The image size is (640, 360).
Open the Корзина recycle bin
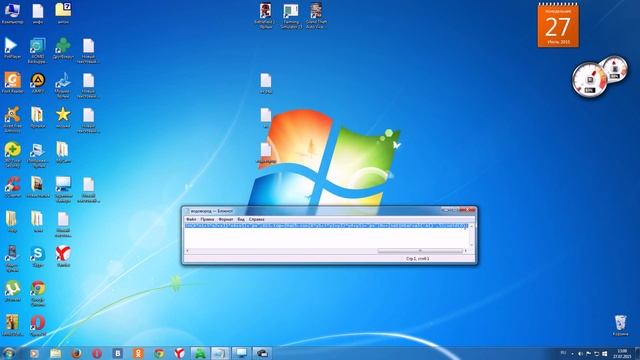[620, 325]
